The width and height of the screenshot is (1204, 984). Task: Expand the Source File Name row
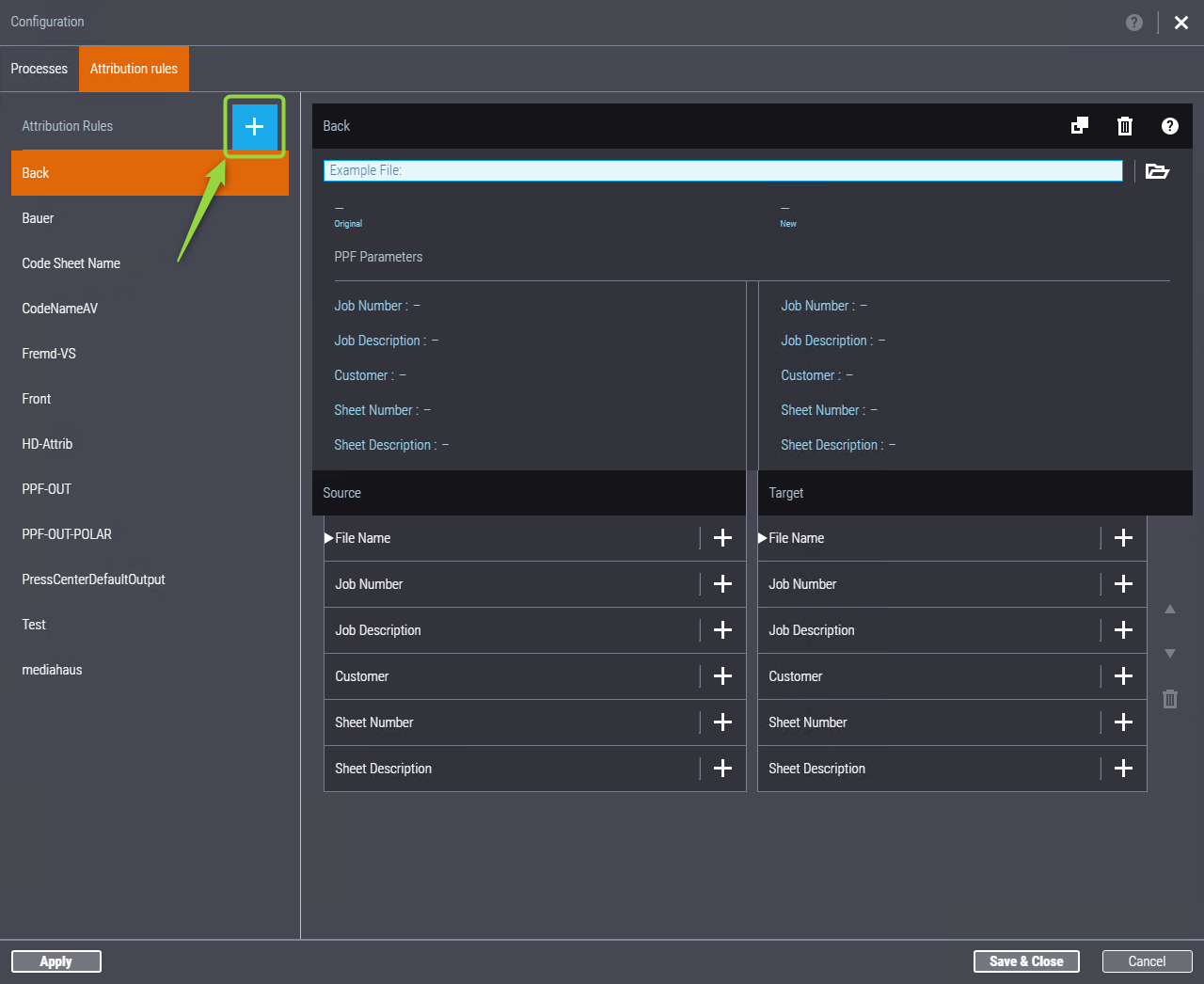329,538
